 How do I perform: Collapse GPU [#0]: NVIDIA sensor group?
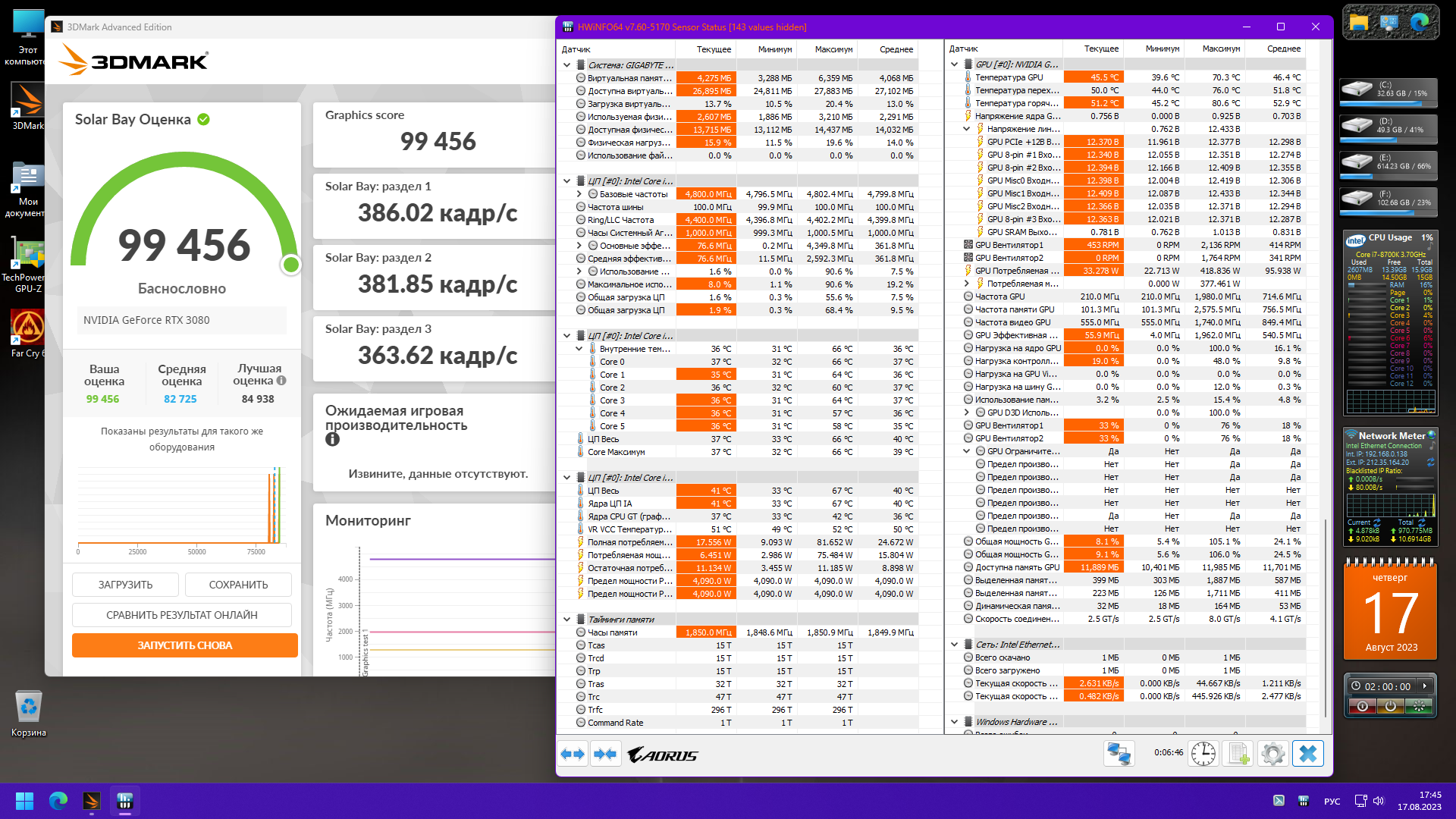point(954,64)
